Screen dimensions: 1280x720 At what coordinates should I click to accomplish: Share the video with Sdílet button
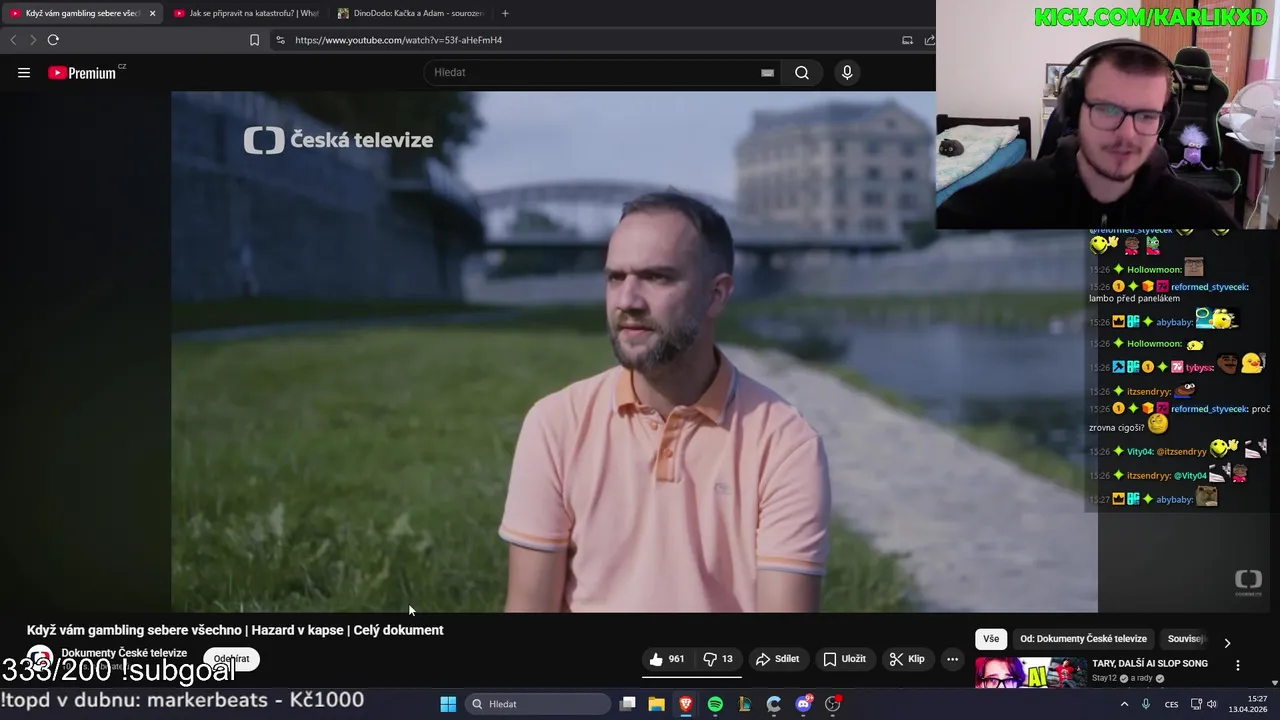tap(777, 659)
